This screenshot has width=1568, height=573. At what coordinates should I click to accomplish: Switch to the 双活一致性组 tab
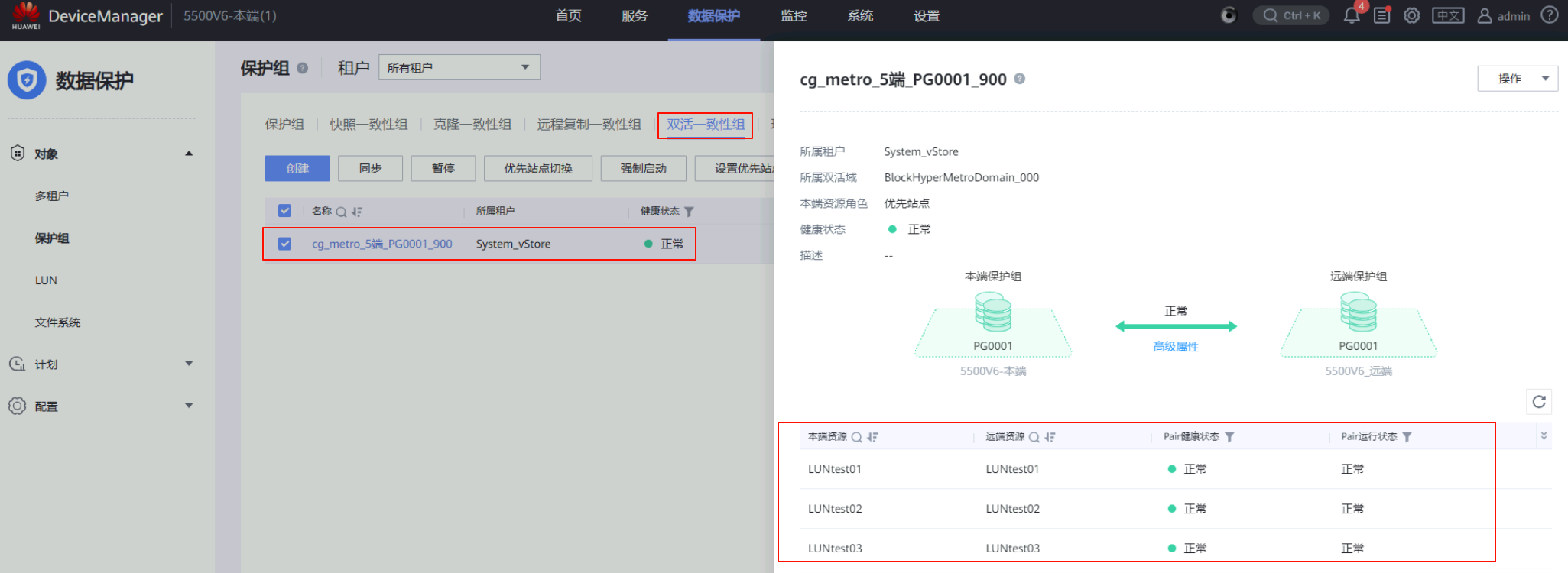point(705,125)
